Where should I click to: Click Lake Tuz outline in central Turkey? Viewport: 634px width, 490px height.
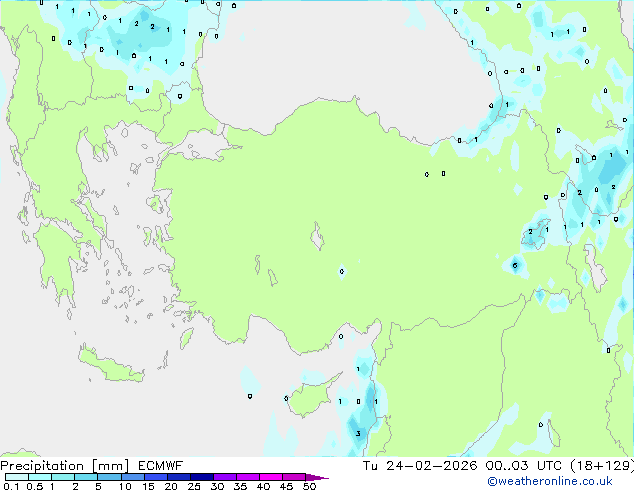[x=317, y=236]
